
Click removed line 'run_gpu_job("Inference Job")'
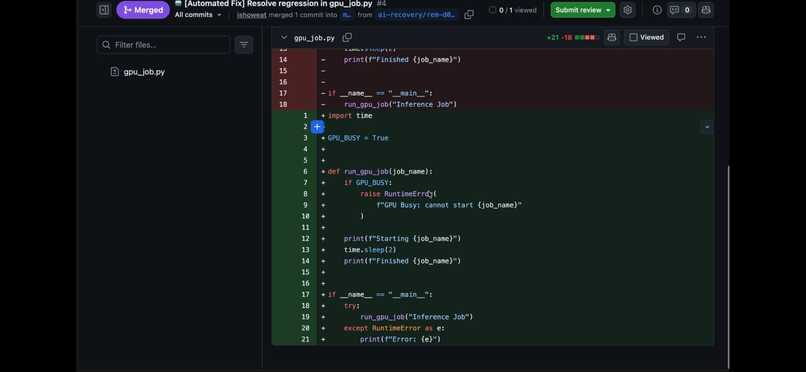coord(400,105)
